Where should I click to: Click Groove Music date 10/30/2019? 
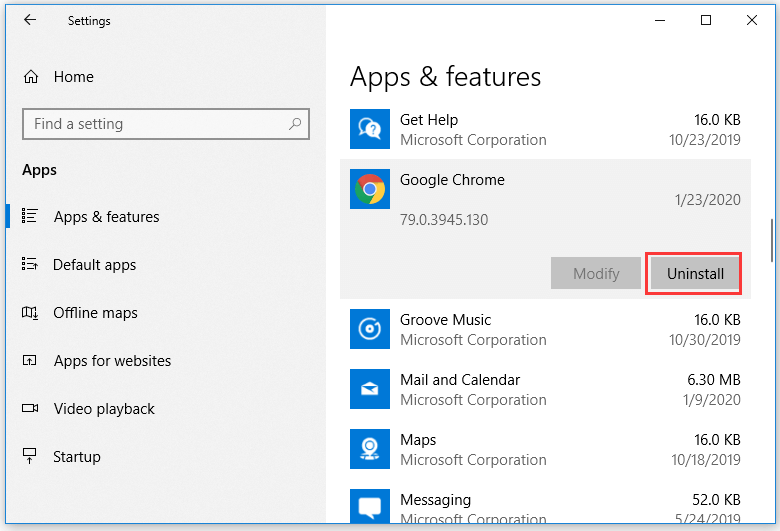(705, 340)
